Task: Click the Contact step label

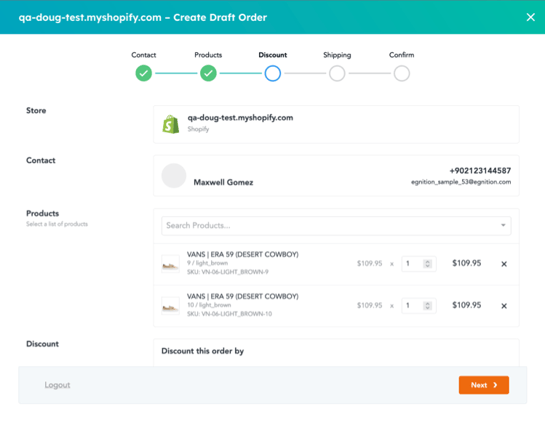Action: pyautogui.click(x=144, y=55)
